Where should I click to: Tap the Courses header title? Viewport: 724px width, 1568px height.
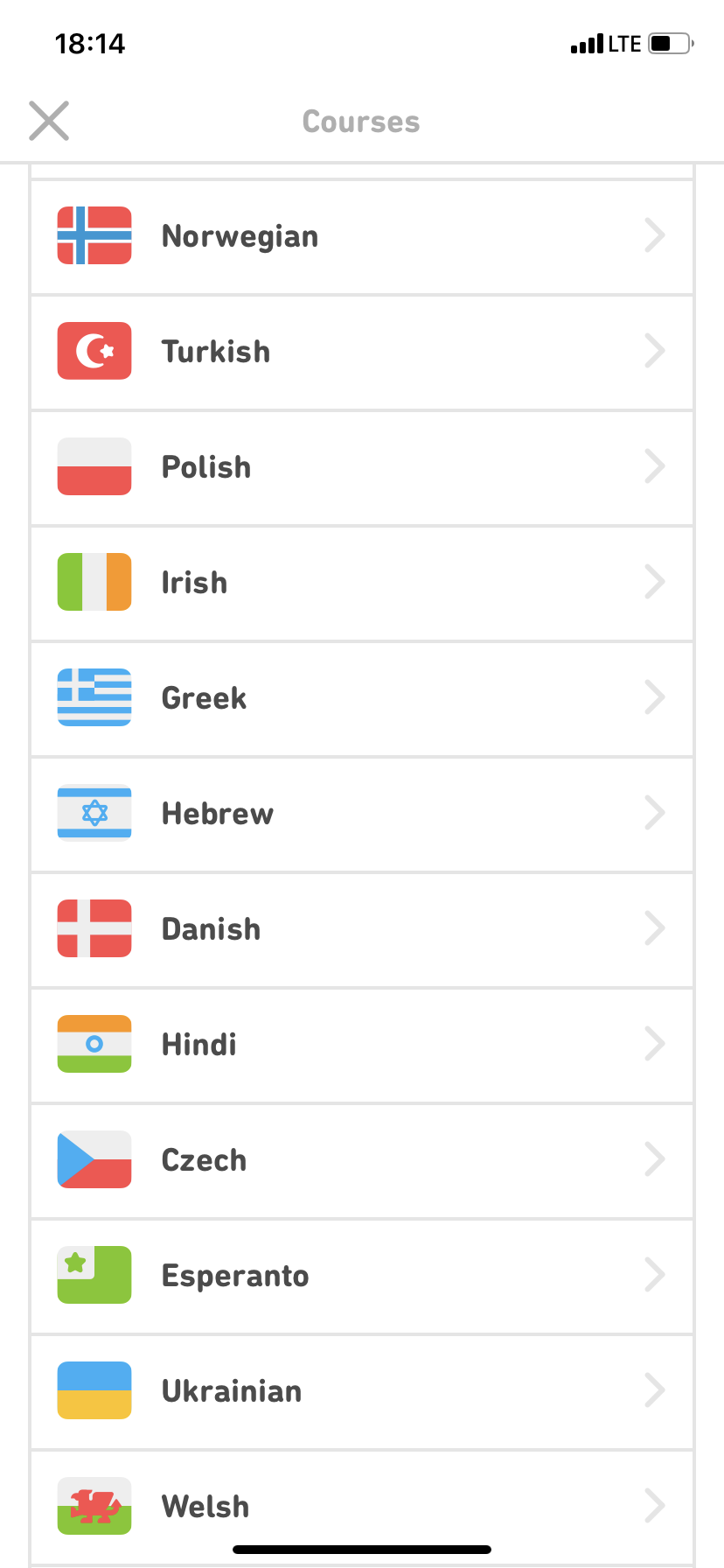(x=361, y=122)
